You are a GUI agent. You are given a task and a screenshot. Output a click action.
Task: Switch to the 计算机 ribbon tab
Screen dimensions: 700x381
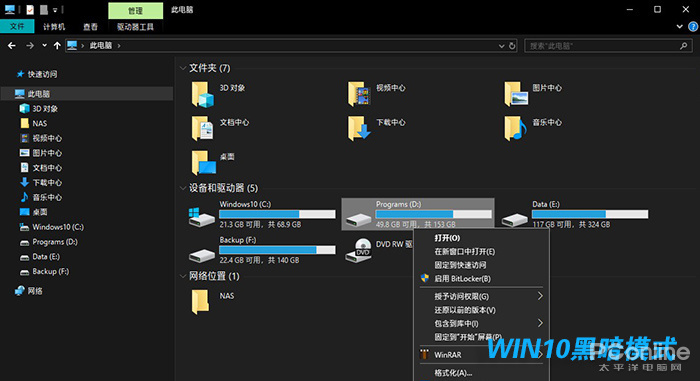(54, 27)
